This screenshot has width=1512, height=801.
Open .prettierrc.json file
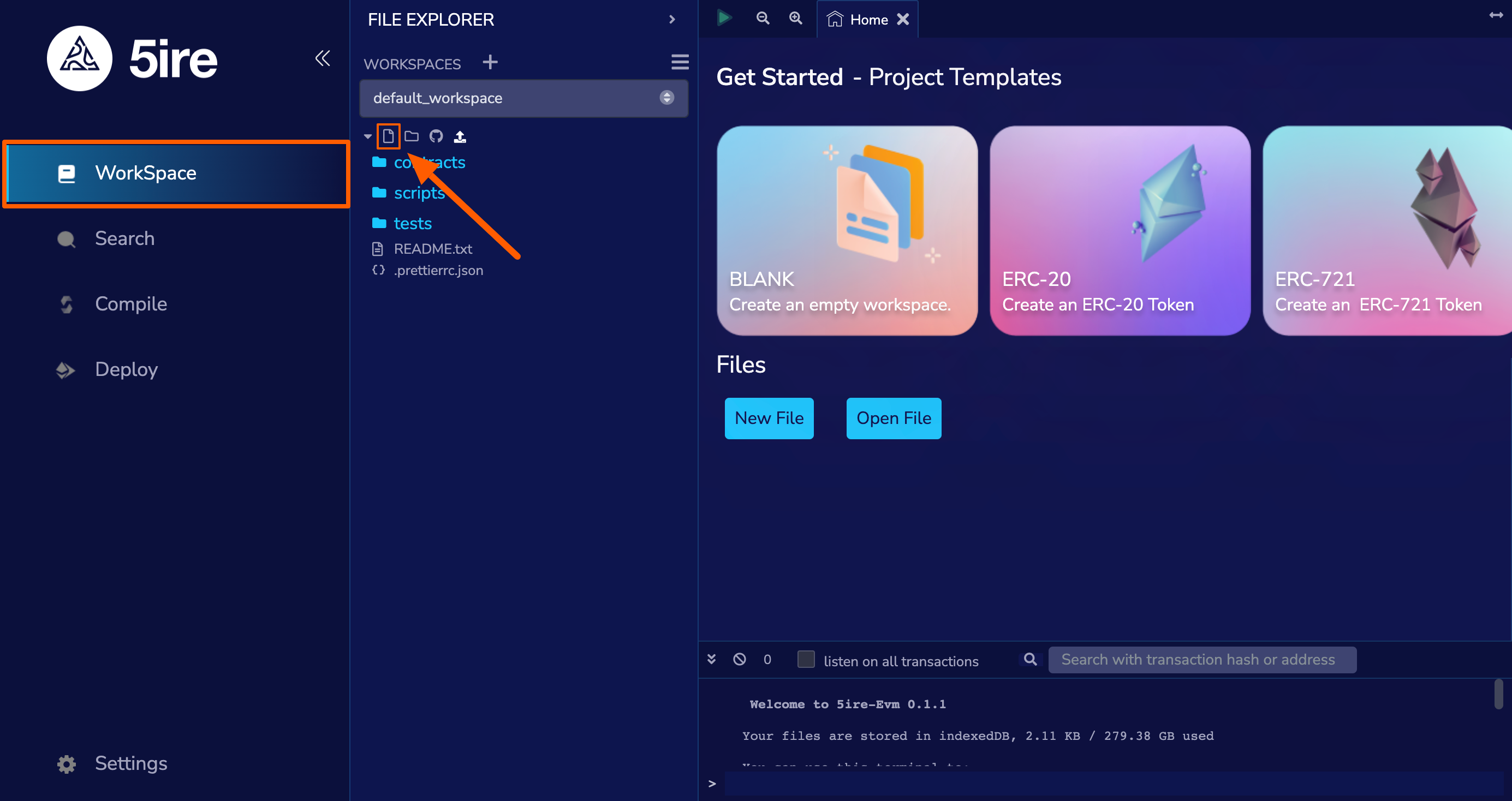point(428,271)
